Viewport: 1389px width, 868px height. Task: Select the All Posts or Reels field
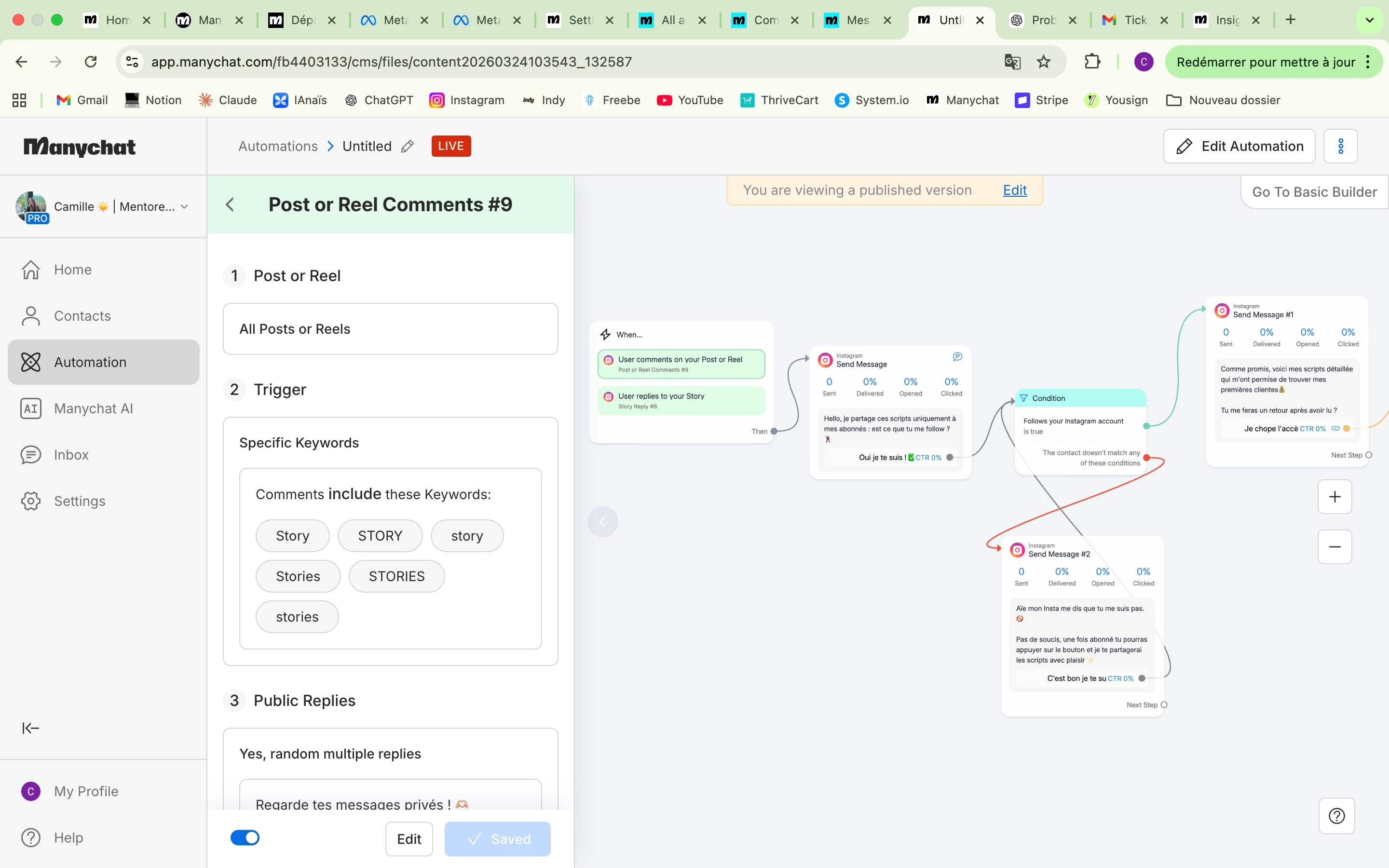(x=390, y=329)
